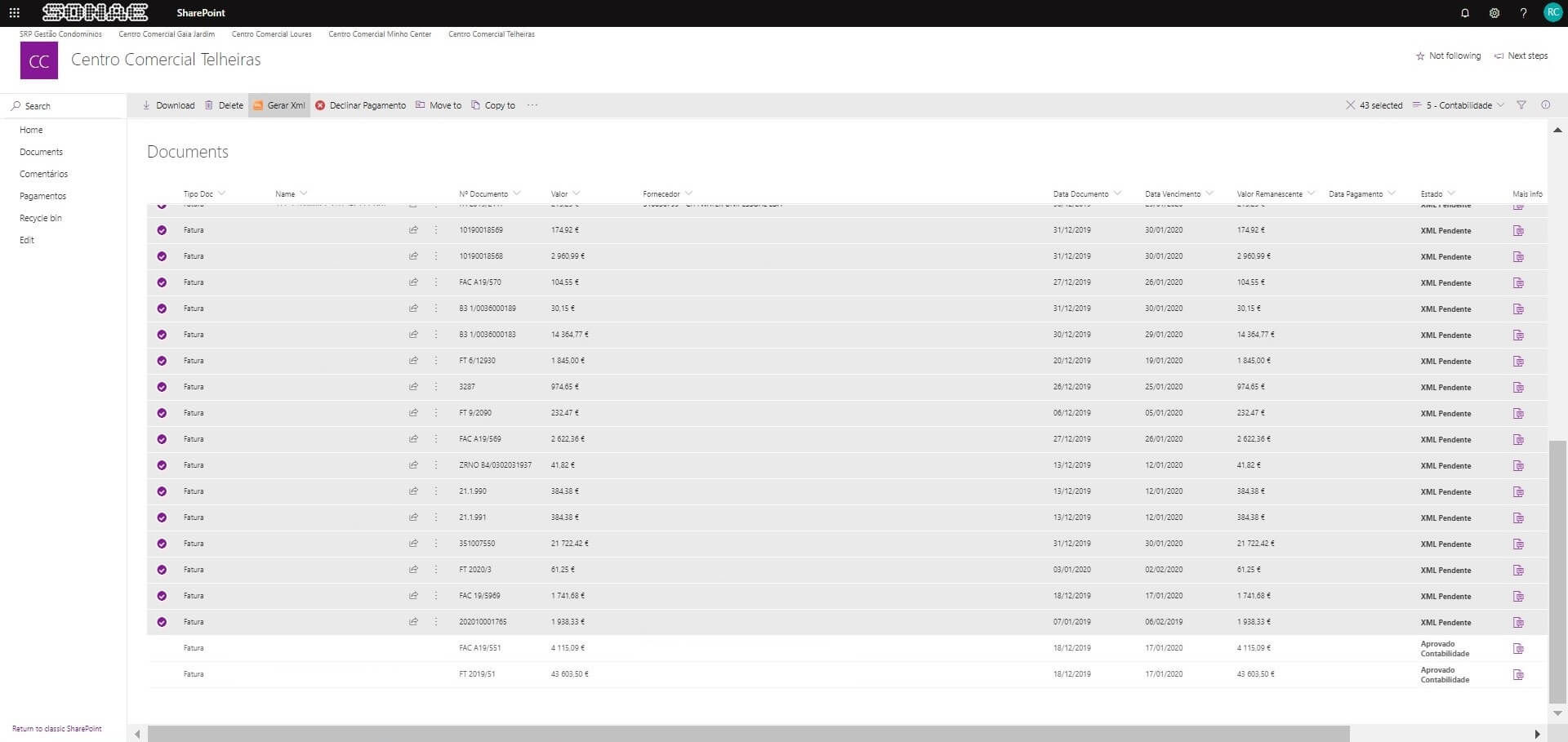Open the 5 - Contabilidade view dropdown

coord(1458,104)
